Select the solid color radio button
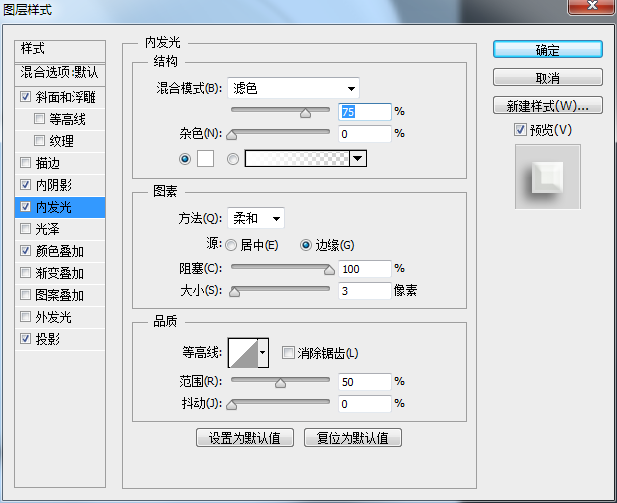The image size is (617, 503). [x=185, y=159]
